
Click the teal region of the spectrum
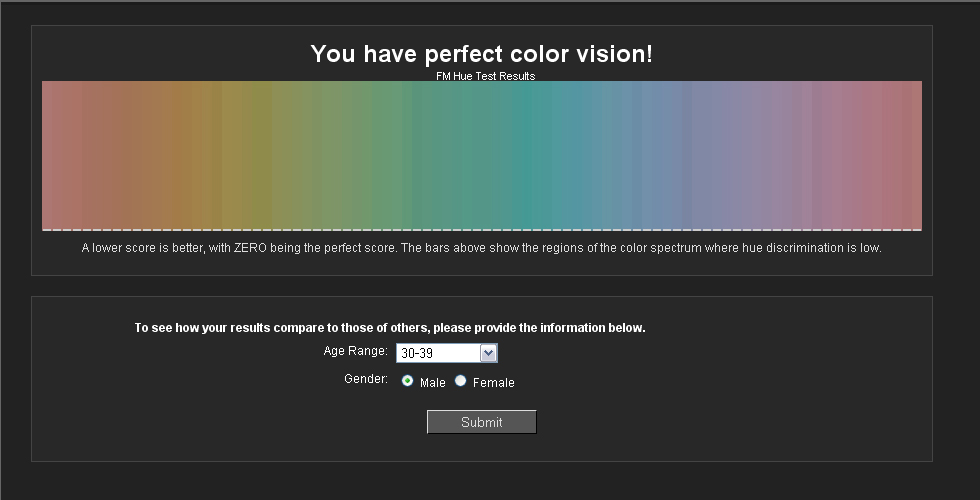(x=530, y=155)
